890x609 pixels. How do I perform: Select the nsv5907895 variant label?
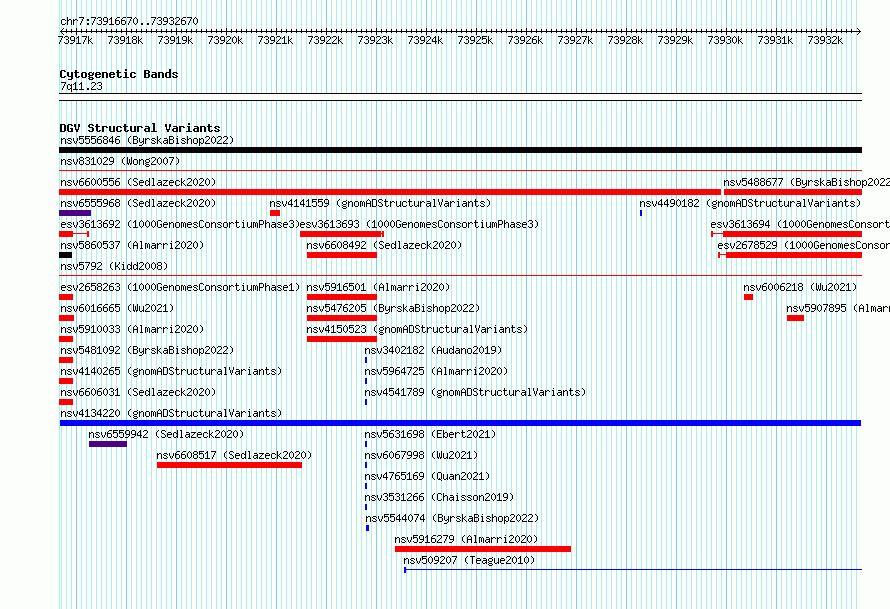[838, 308]
